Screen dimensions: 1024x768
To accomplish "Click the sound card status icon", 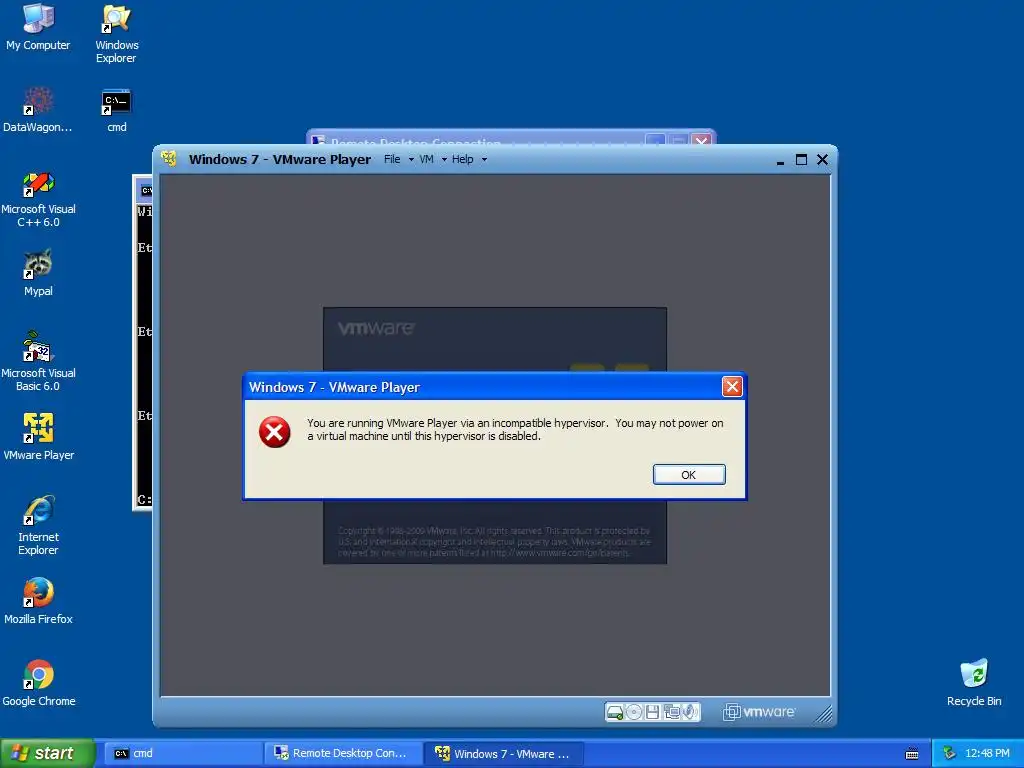I will pyautogui.click(x=690, y=712).
